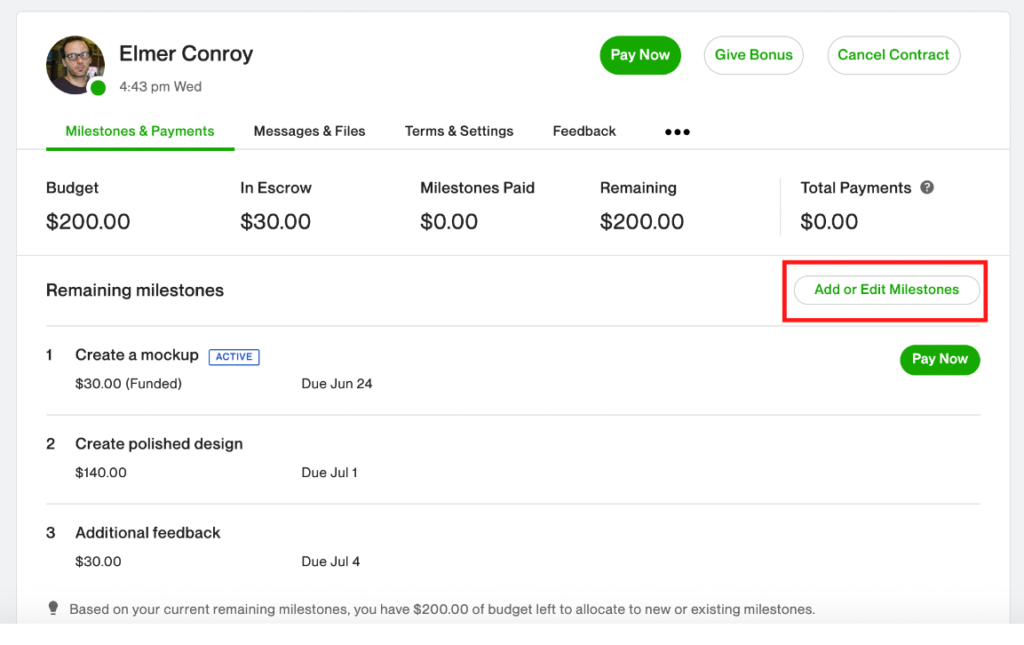1024x645 pixels.
Task: Open the Elmer Conroy name link
Action: (x=186, y=54)
